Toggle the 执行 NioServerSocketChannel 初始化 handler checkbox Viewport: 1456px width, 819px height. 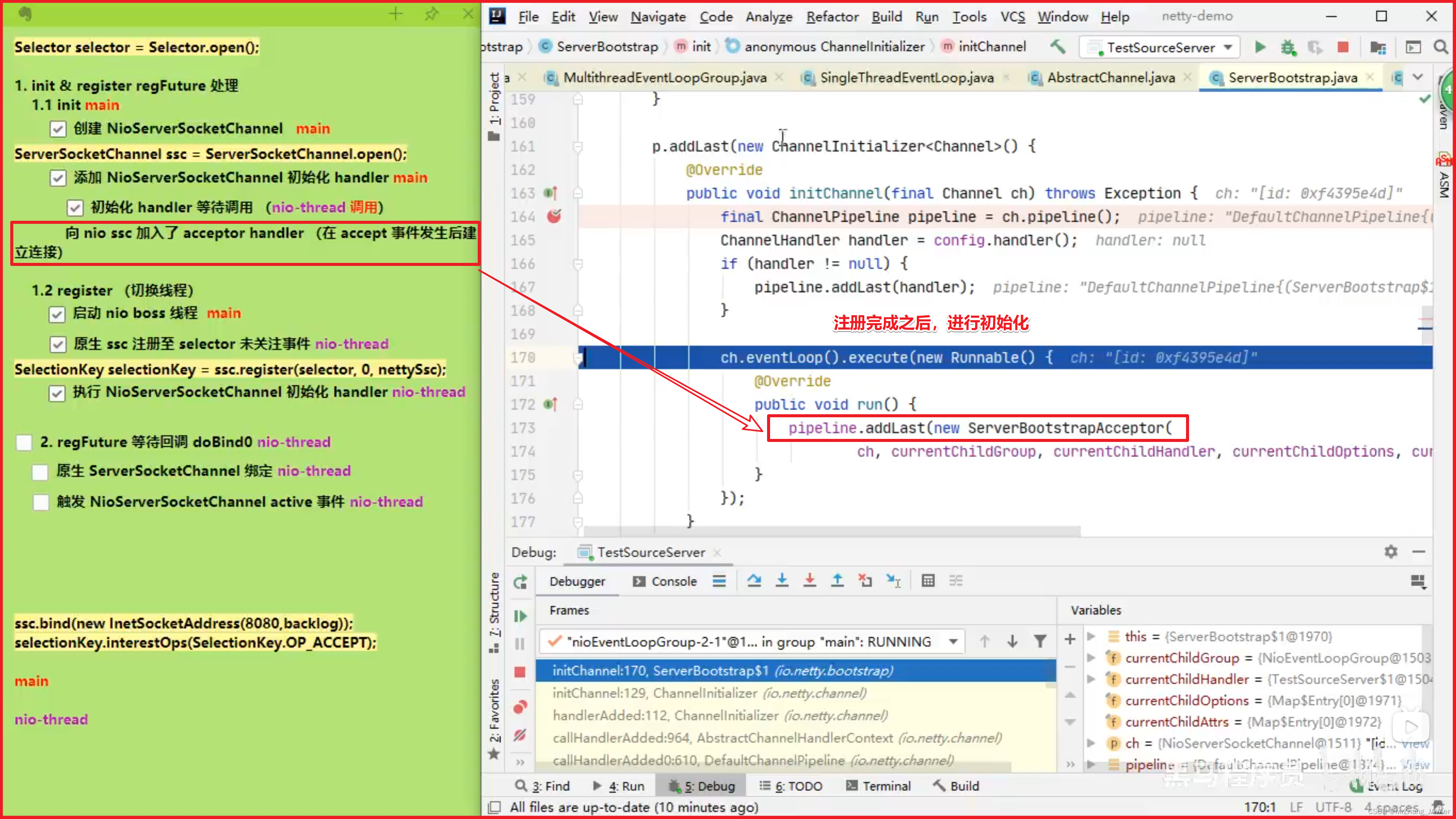click(x=57, y=393)
